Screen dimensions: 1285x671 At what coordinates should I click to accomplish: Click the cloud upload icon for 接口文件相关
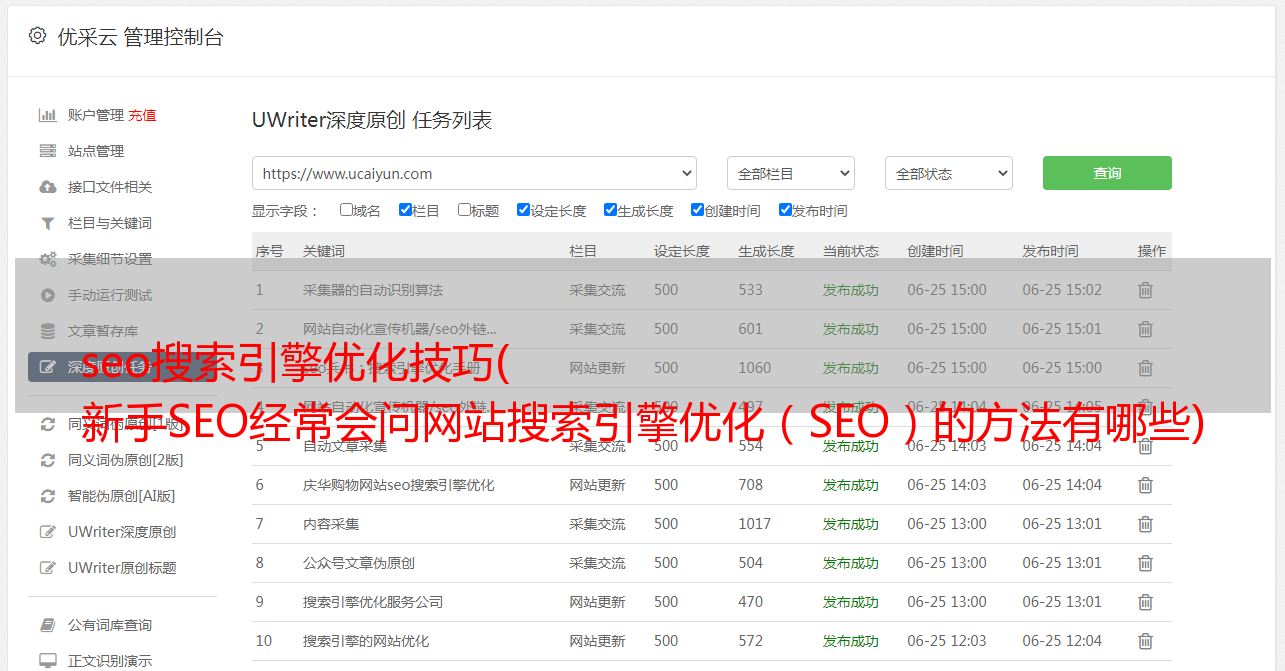[x=47, y=187]
